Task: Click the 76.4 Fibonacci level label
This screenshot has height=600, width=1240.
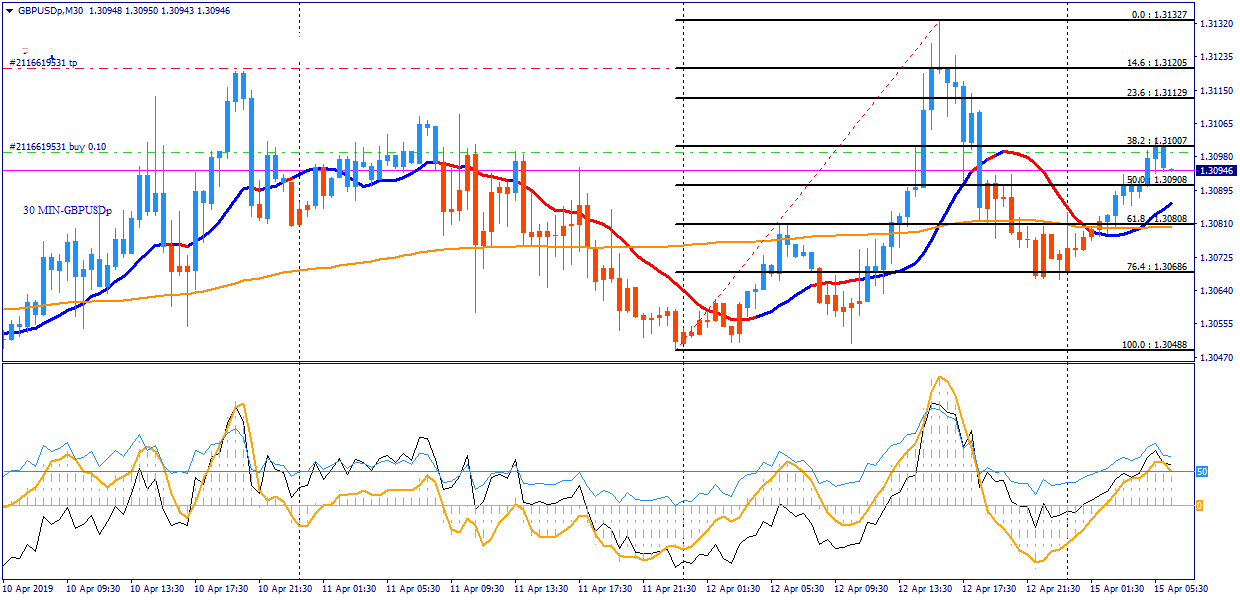Action: click(1156, 267)
